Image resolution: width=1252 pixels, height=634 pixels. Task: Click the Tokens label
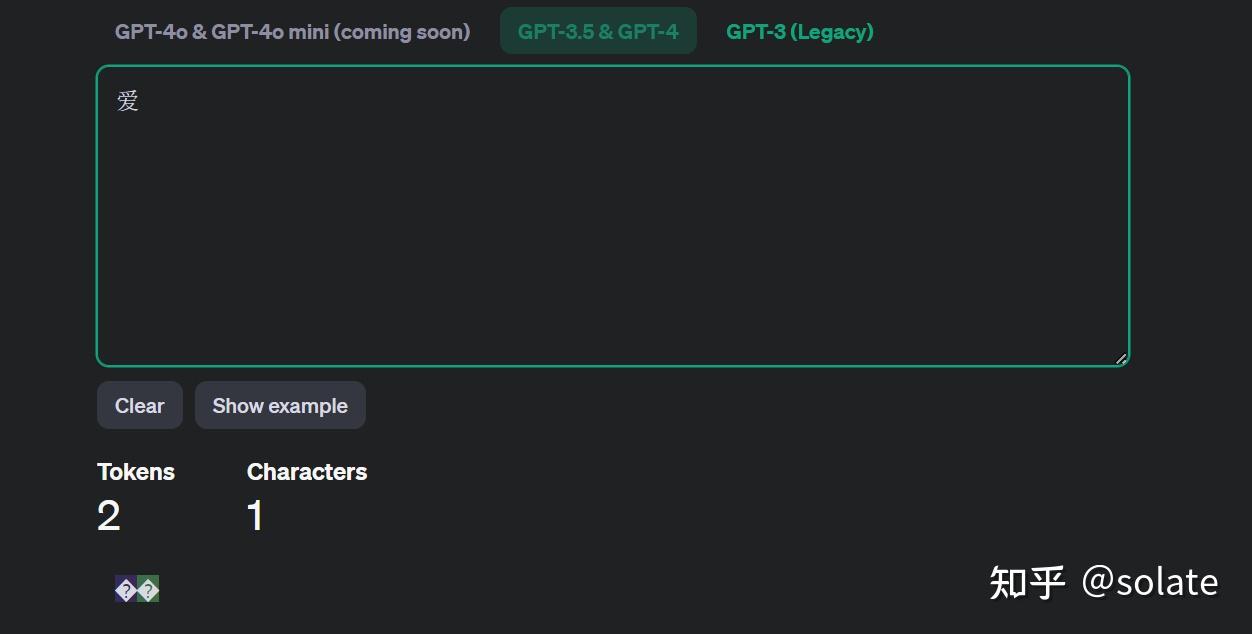136,471
